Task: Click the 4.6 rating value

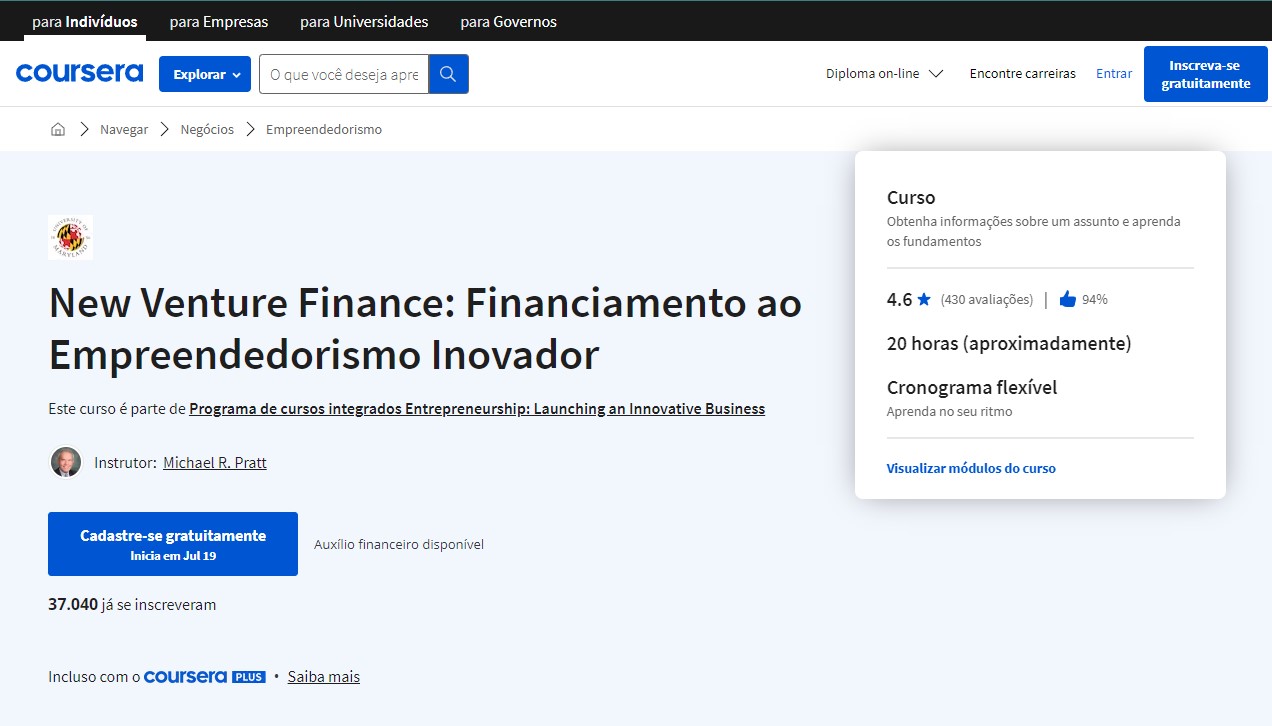Action: pyautogui.click(x=899, y=299)
